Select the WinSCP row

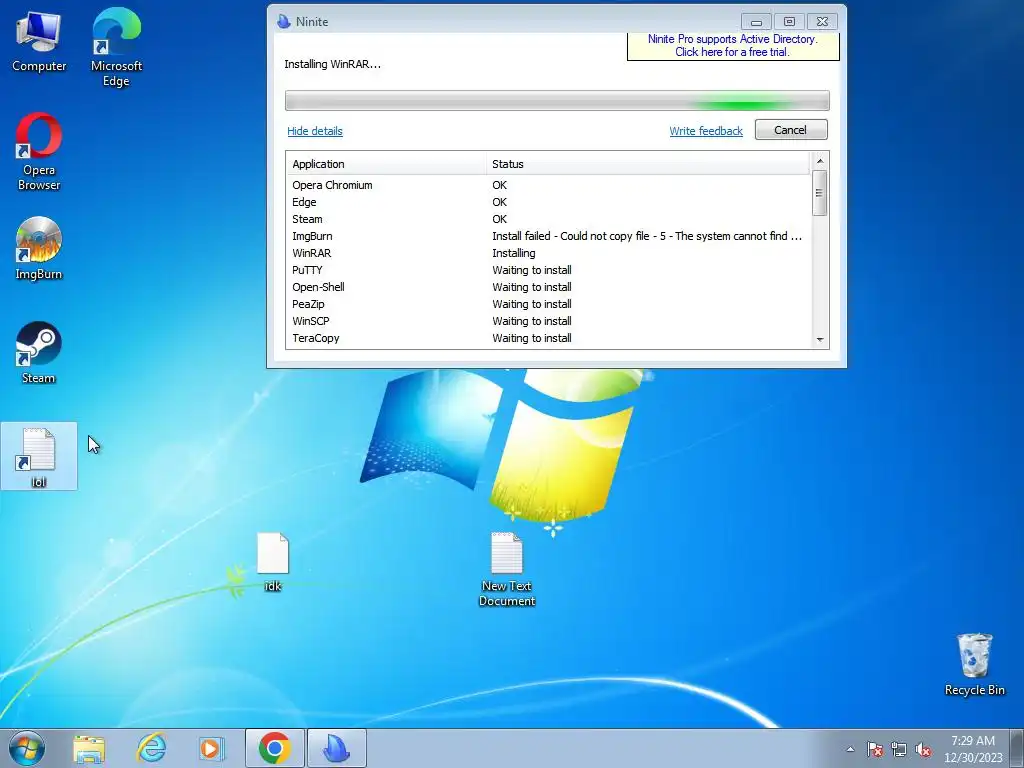pos(549,321)
